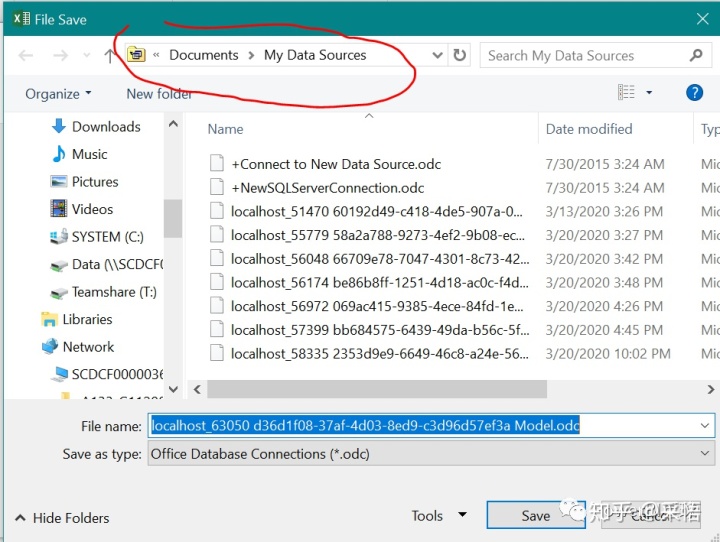Screen dimensions: 720x542
Task: Click the file icon of localhost_51470
Action: tap(217, 211)
